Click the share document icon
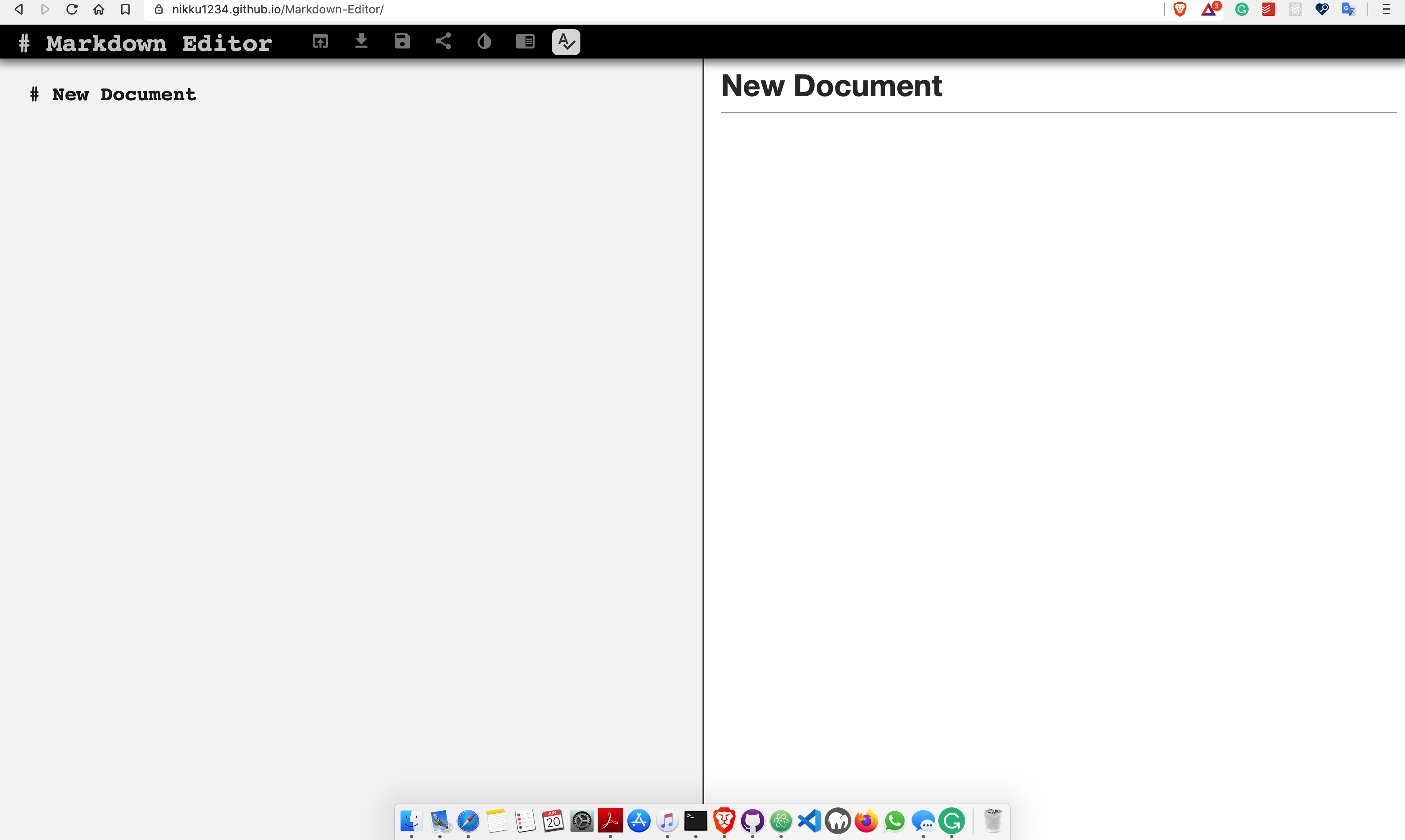The height and width of the screenshot is (840, 1405). 443,41
